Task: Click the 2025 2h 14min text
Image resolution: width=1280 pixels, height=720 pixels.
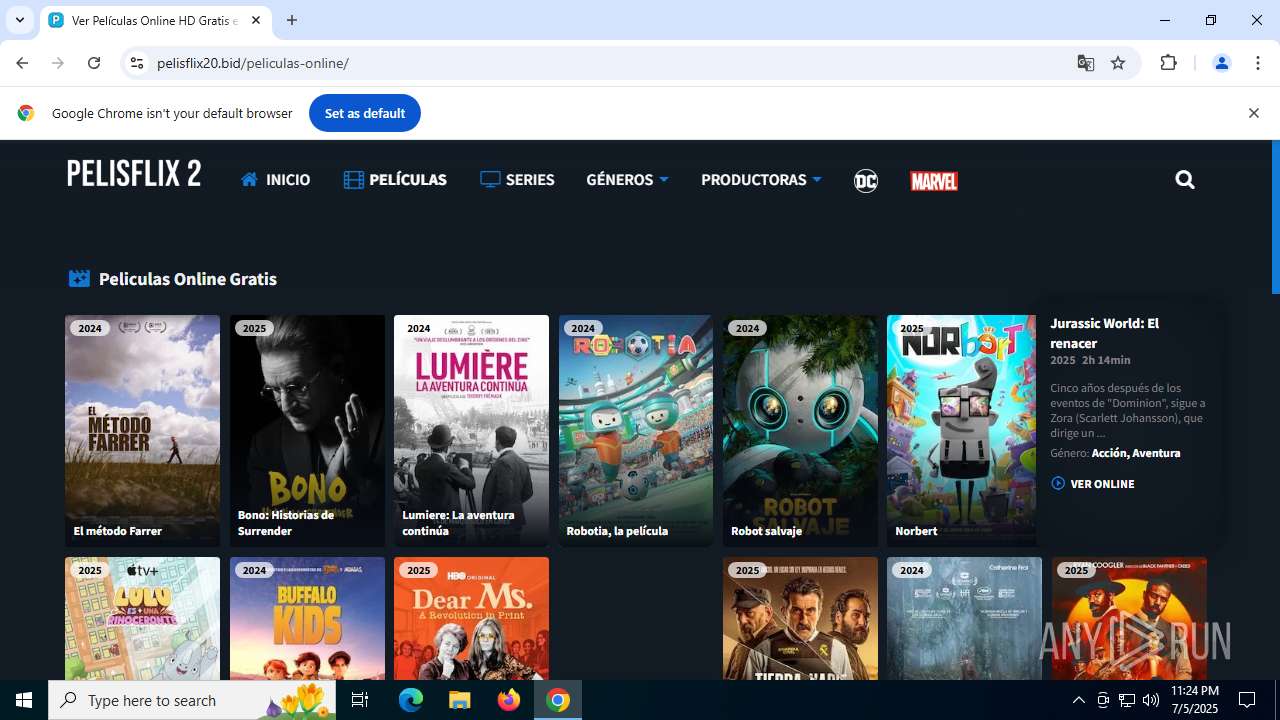Action: coord(1090,360)
